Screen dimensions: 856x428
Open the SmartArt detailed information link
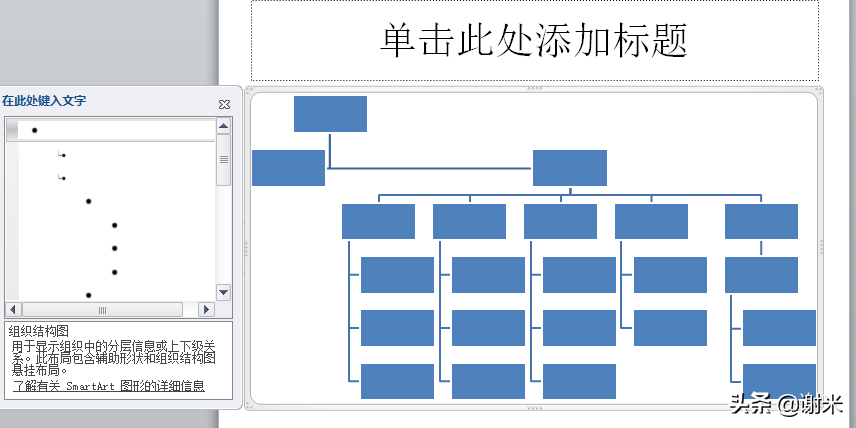[x=109, y=387]
